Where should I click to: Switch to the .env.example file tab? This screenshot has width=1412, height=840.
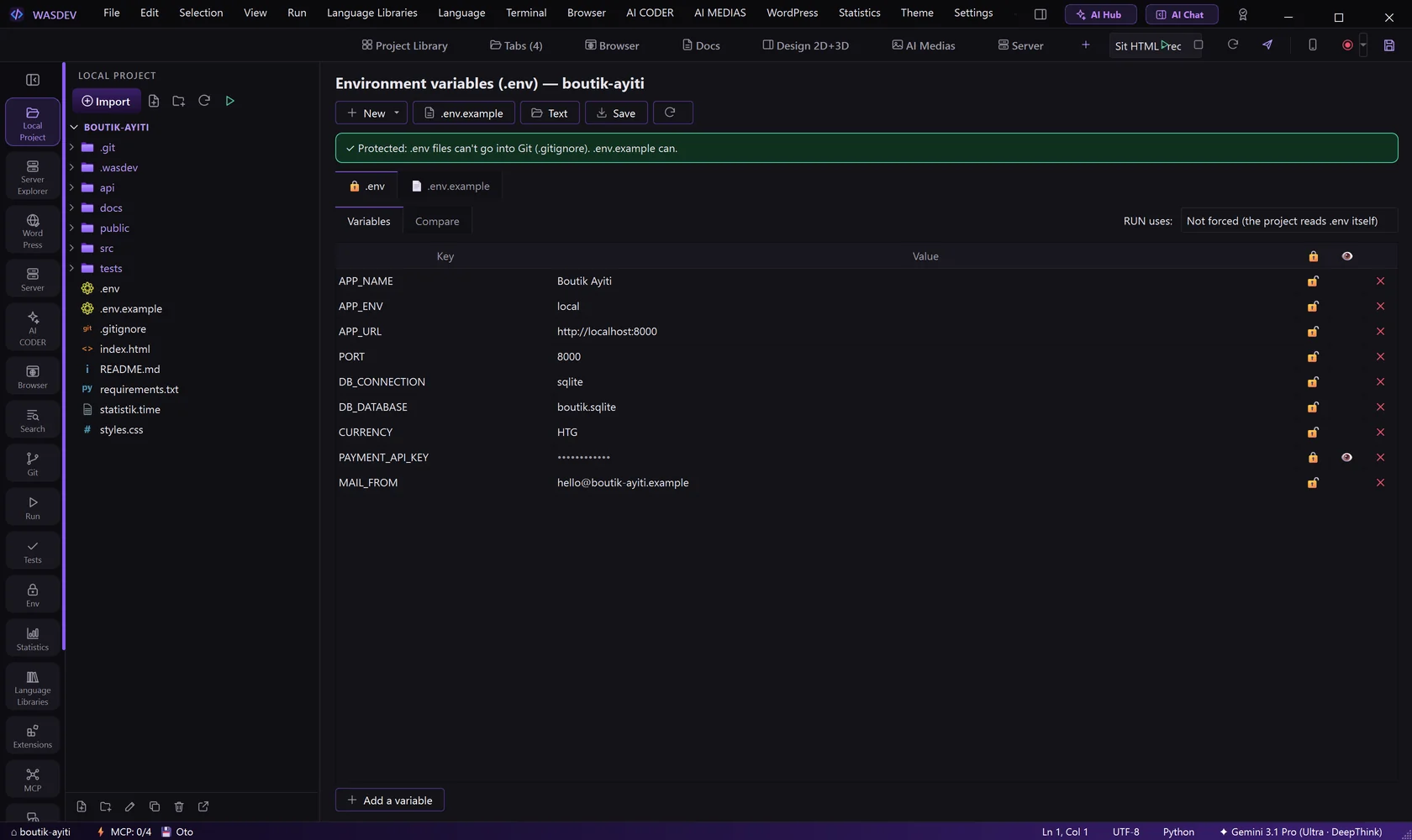coord(450,186)
